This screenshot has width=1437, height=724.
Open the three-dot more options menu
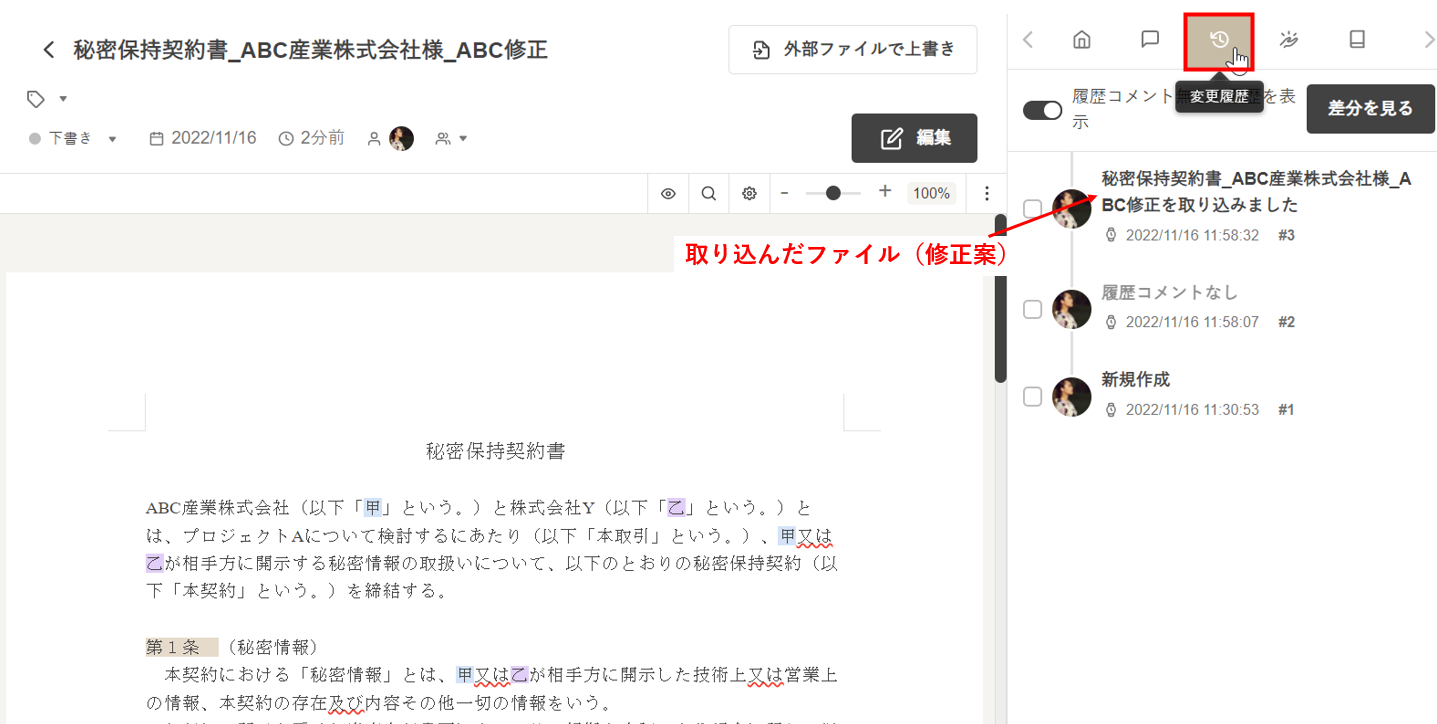(x=986, y=194)
